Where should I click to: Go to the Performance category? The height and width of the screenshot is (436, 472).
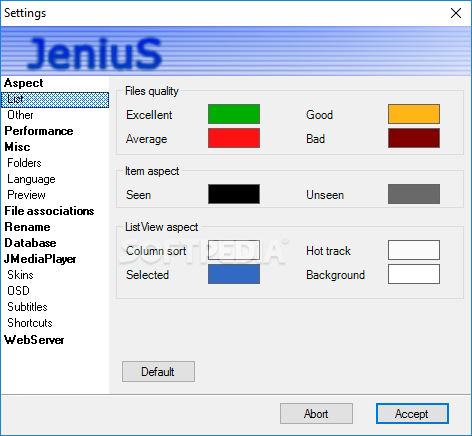click(39, 131)
